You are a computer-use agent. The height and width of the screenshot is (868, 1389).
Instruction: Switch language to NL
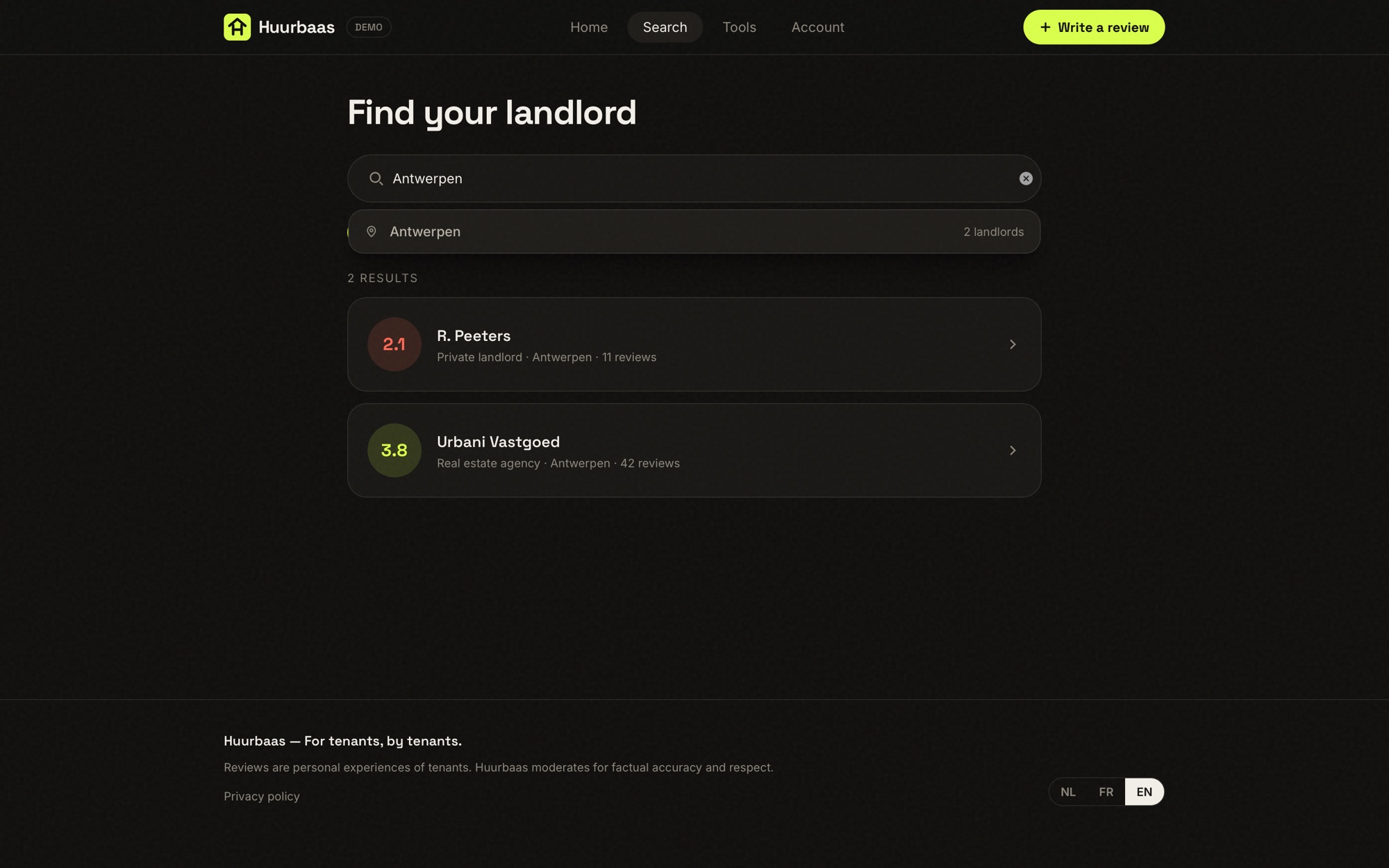(1068, 792)
